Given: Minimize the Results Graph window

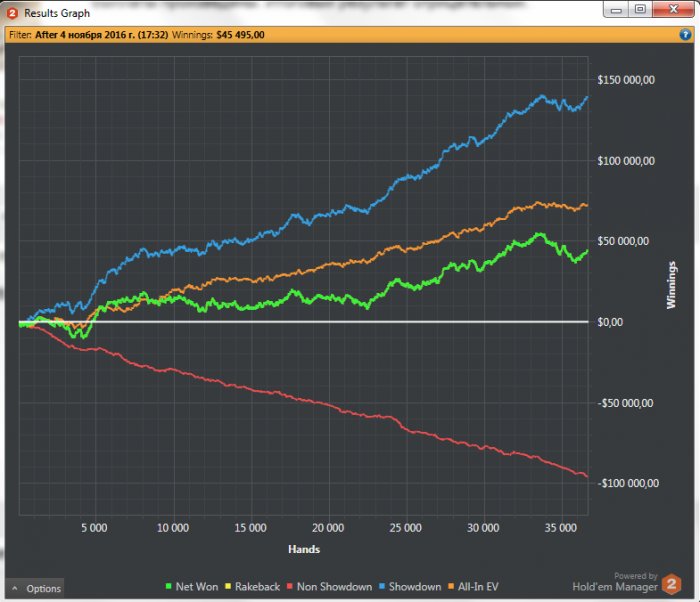Looking at the screenshot, I should click(x=616, y=9).
